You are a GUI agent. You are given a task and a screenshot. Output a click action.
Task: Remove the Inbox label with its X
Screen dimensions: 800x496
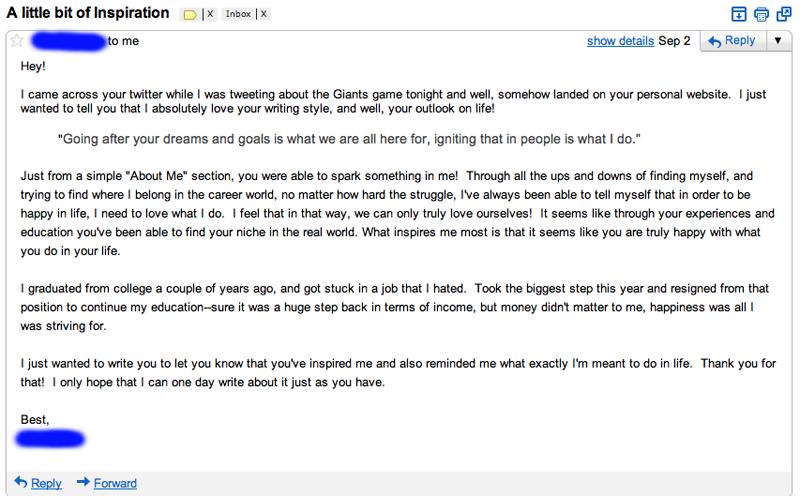point(264,14)
